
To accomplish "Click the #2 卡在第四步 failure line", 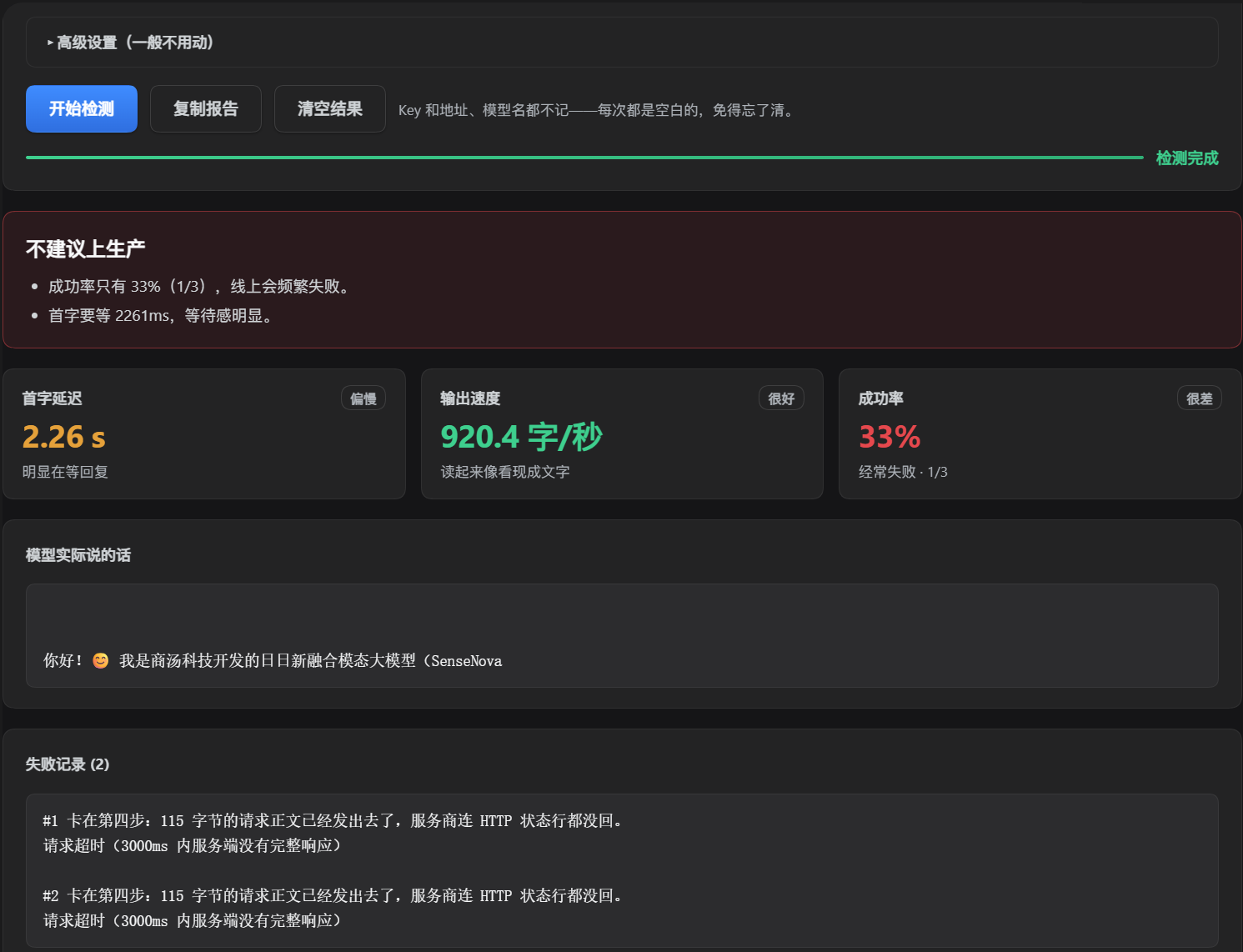I will pos(333,896).
